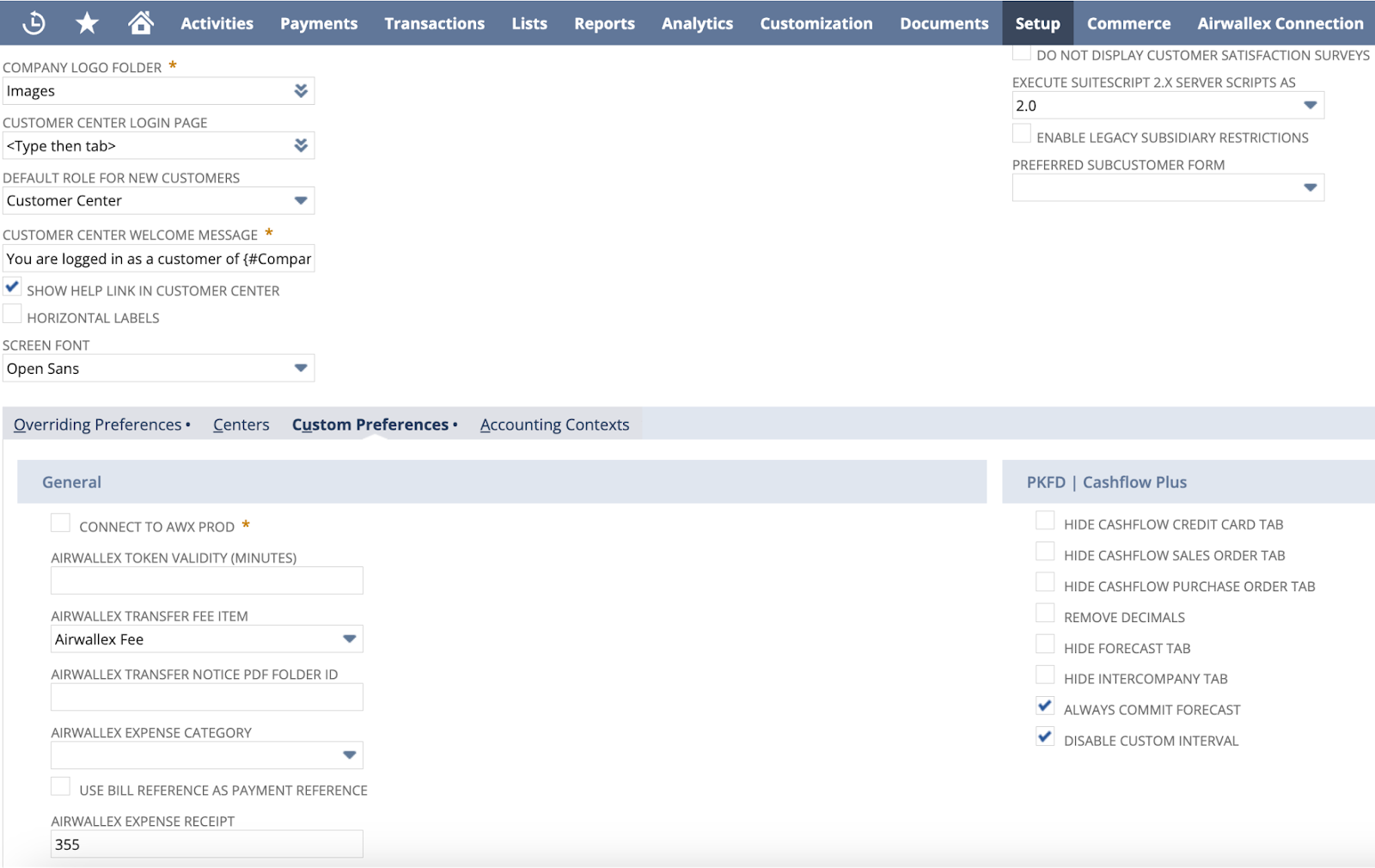Screen dimensions: 1375x868
Task: Open the Screen Font dropdown arrow
Action: (300, 368)
